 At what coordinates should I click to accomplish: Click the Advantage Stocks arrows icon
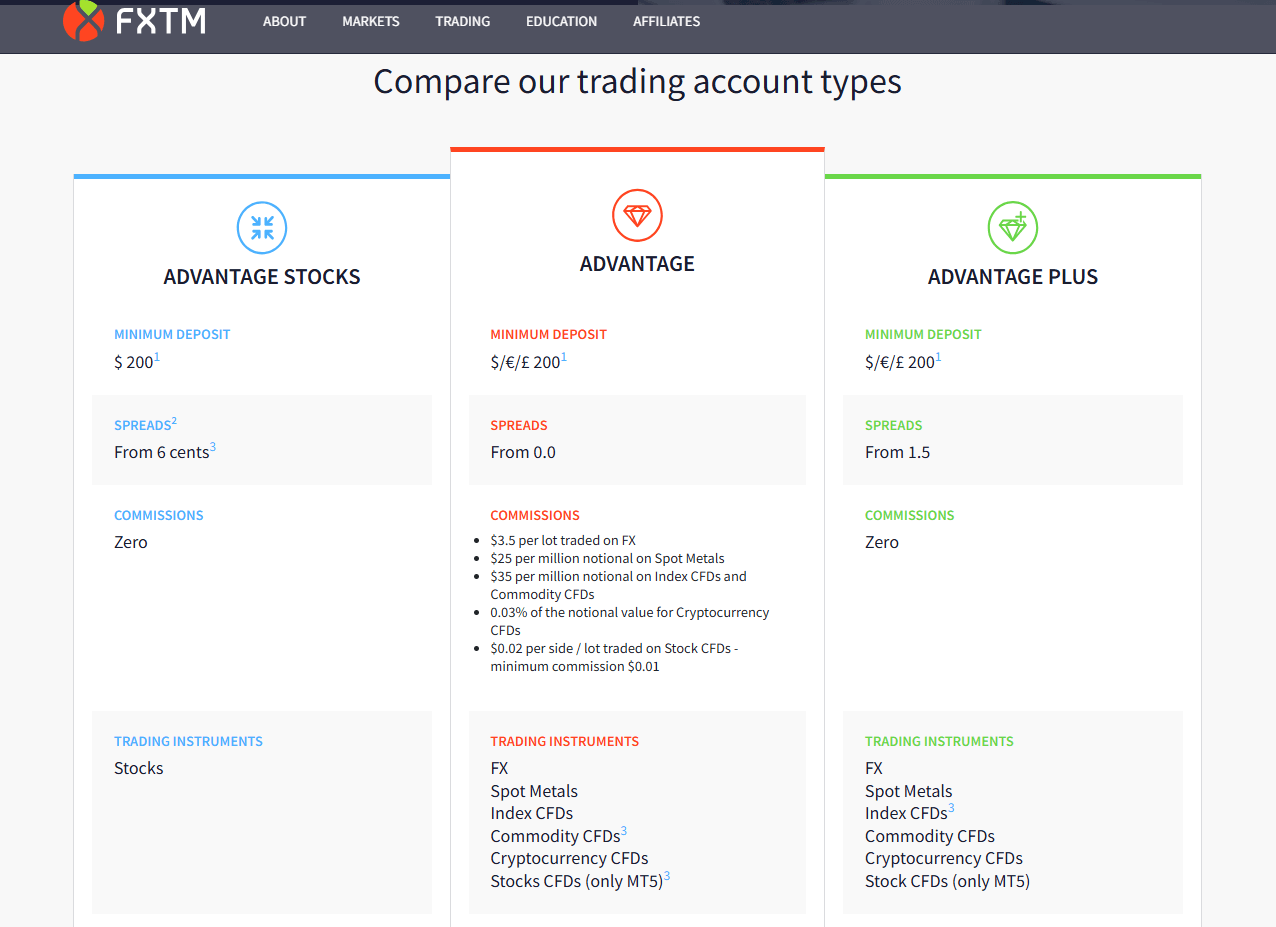pos(262,227)
